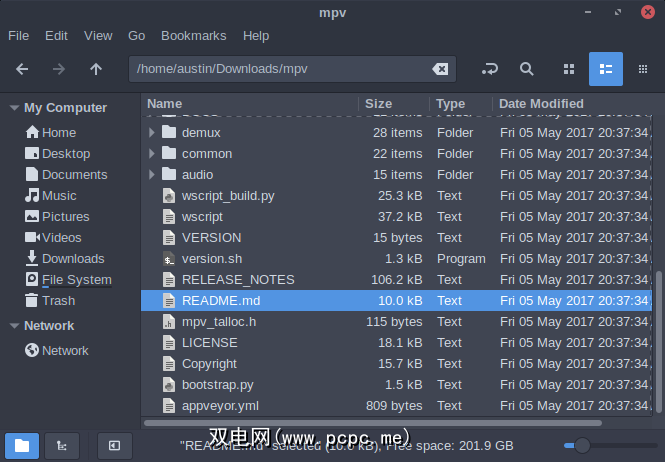
Task: Open Trash in sidebar
Action: pyautogui.click(x=50, y=300)
